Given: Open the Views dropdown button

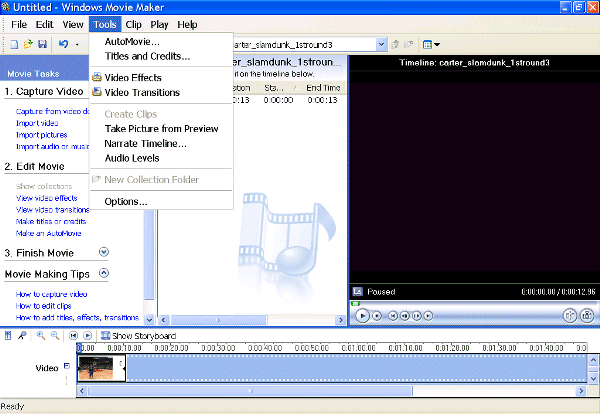Looking at the screenshot, I should (431, 45).
